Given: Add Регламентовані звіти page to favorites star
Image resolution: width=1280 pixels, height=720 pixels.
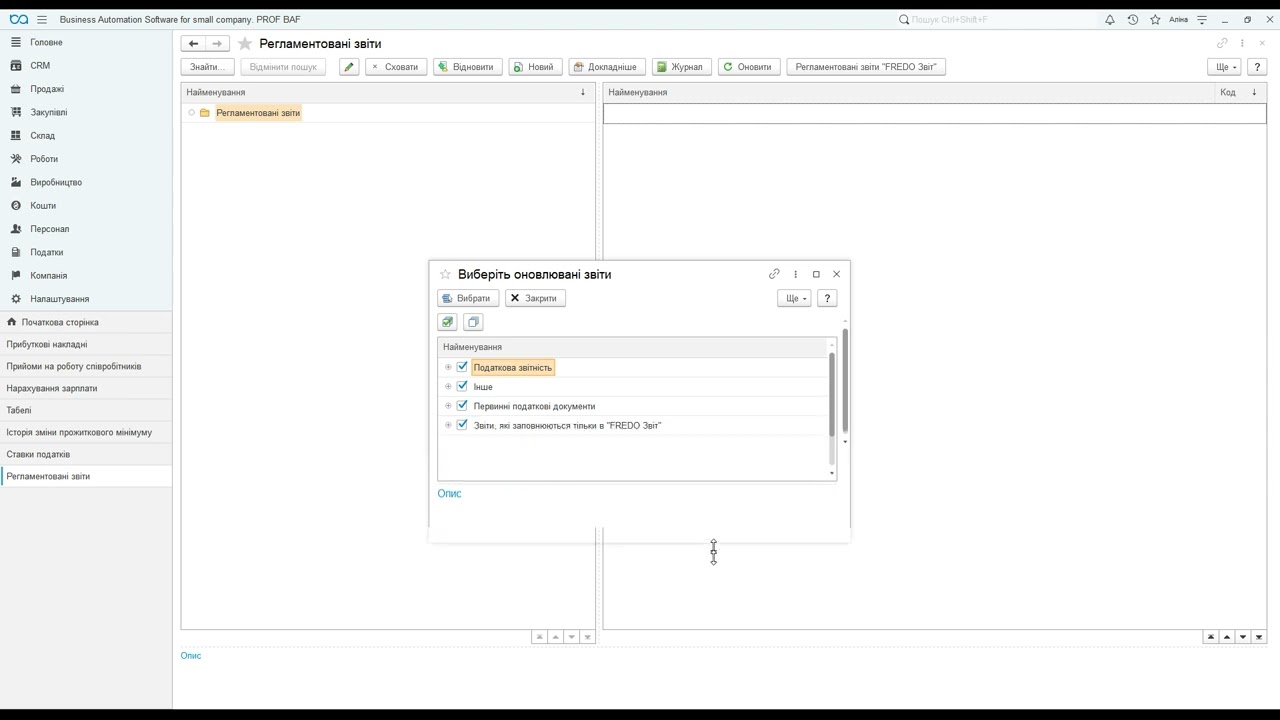Looking at the screenshot, I should [x=245, y=44].
